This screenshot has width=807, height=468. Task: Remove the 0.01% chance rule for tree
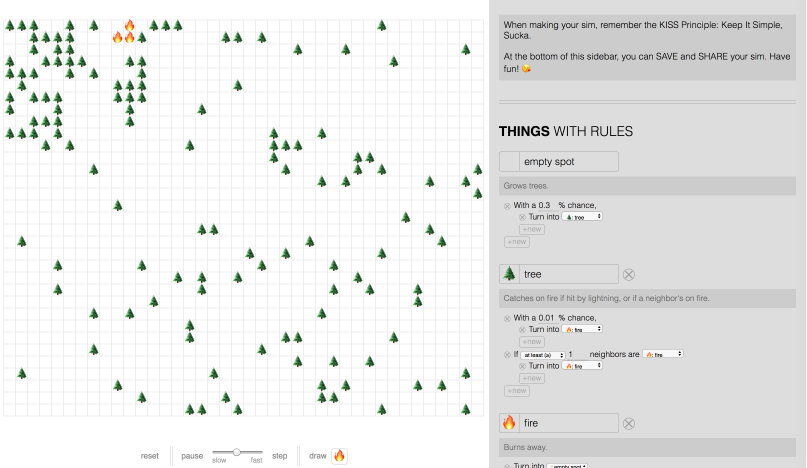click(x=507, y=317)
